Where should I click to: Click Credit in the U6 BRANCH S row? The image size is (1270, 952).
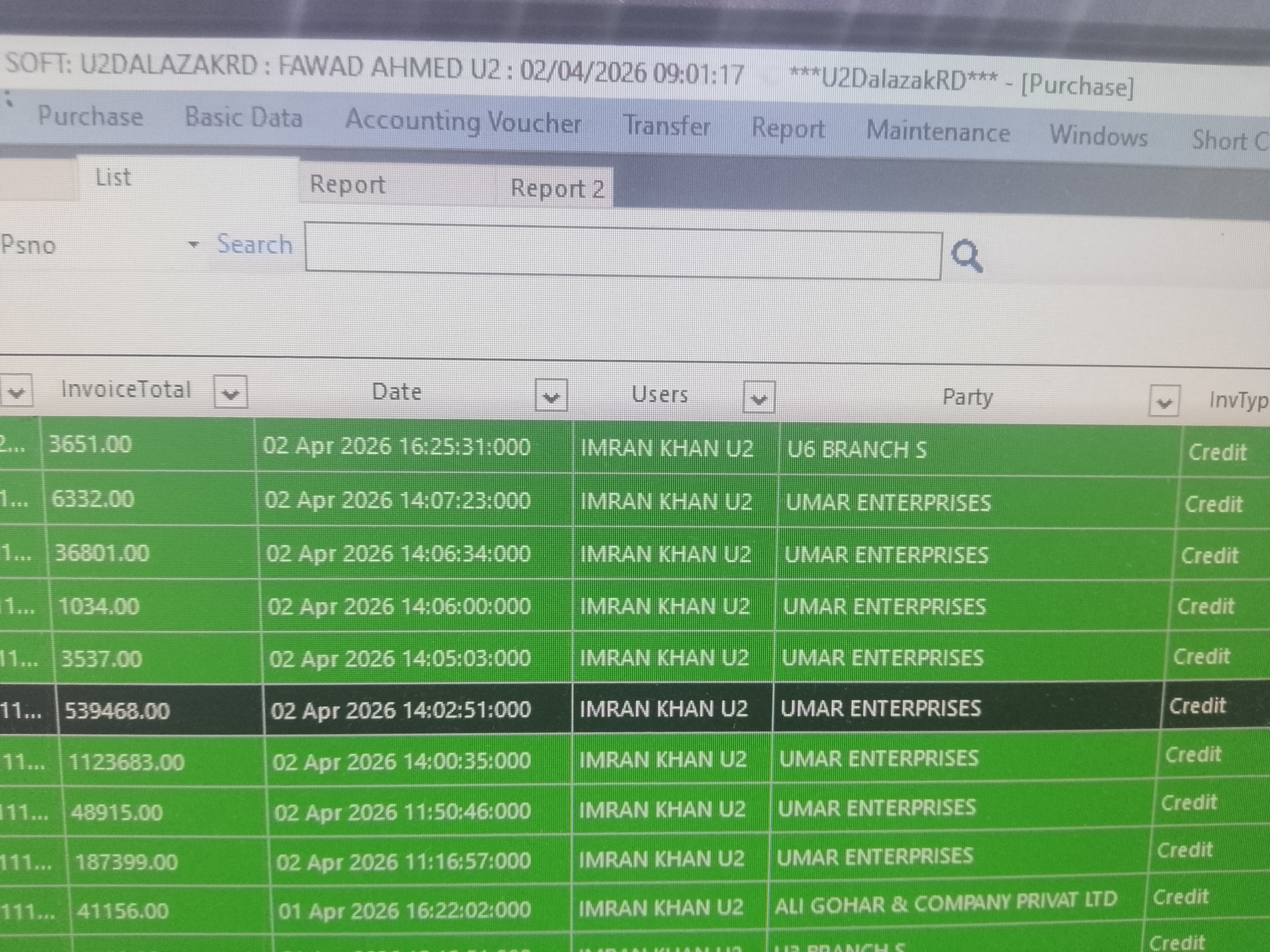[1217, 452]
